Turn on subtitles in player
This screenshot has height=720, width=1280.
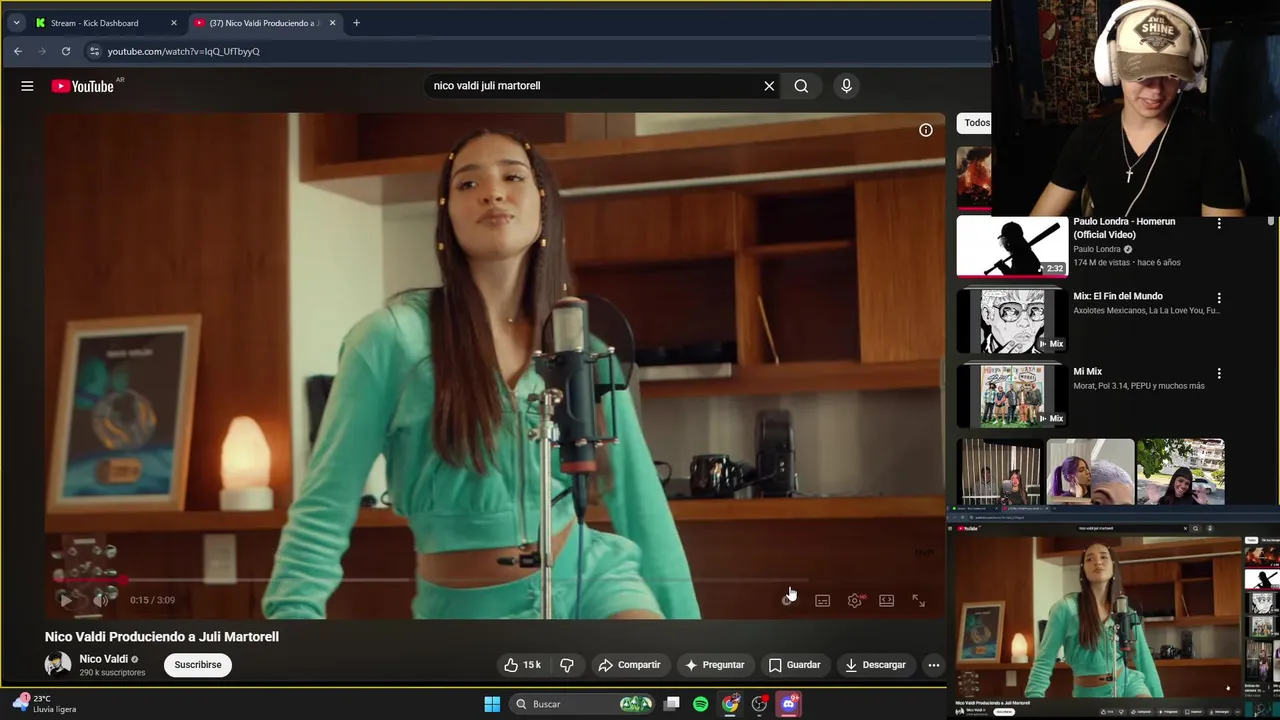pyautogui.click(x=822, y=600)
